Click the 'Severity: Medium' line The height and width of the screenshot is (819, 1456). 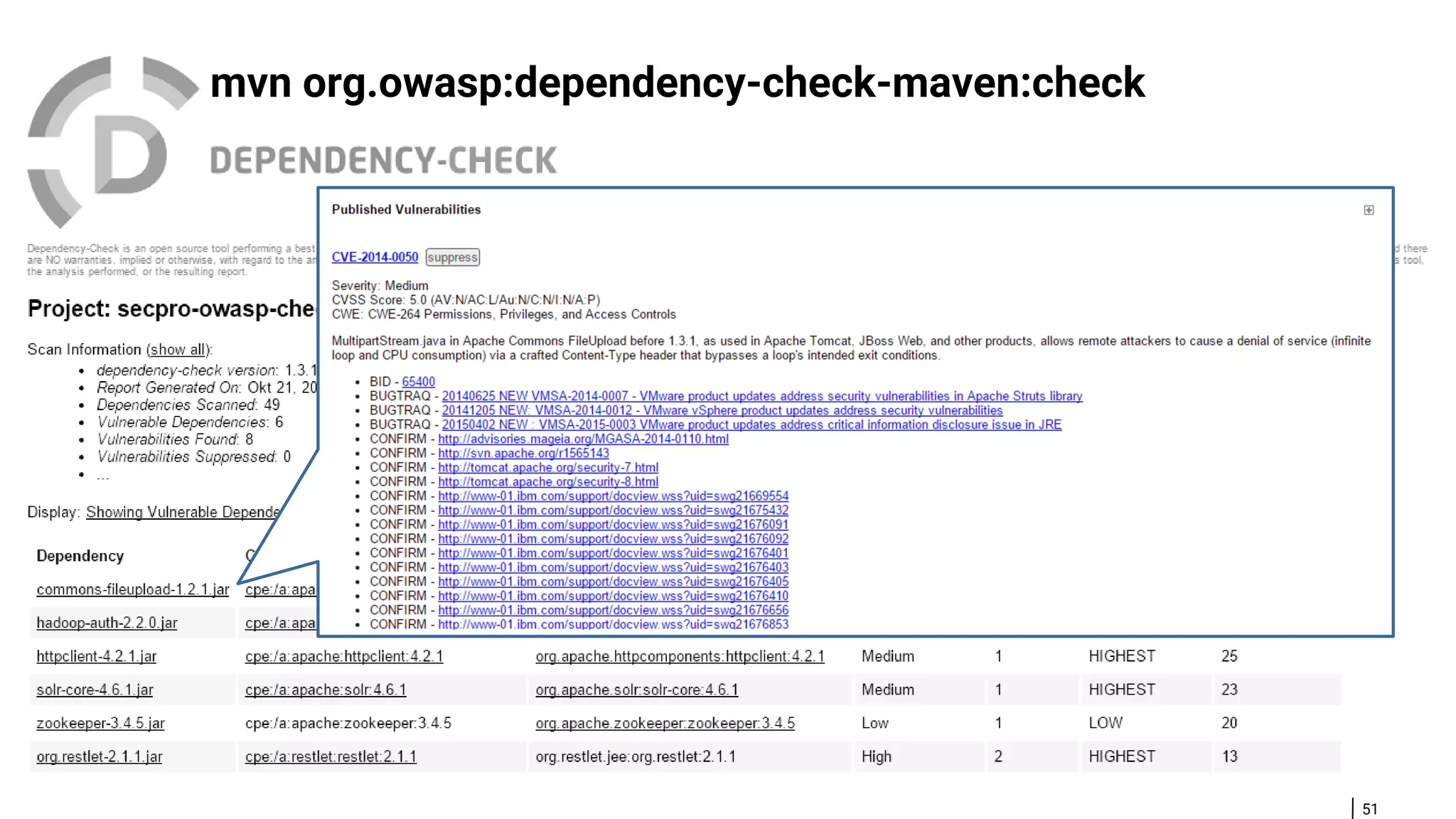pyautogui.click(x=380, y=286)
